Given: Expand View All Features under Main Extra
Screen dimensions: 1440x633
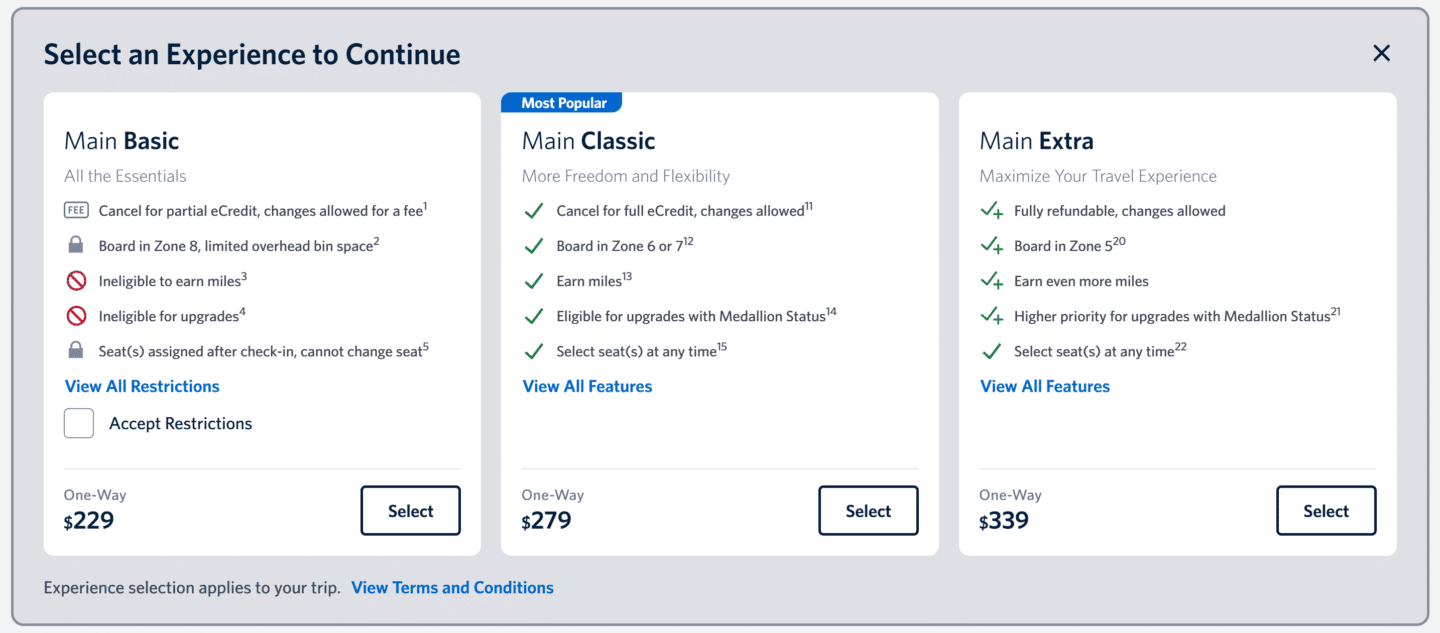Looking at the screenshot, I should (x=1045, y=387).
